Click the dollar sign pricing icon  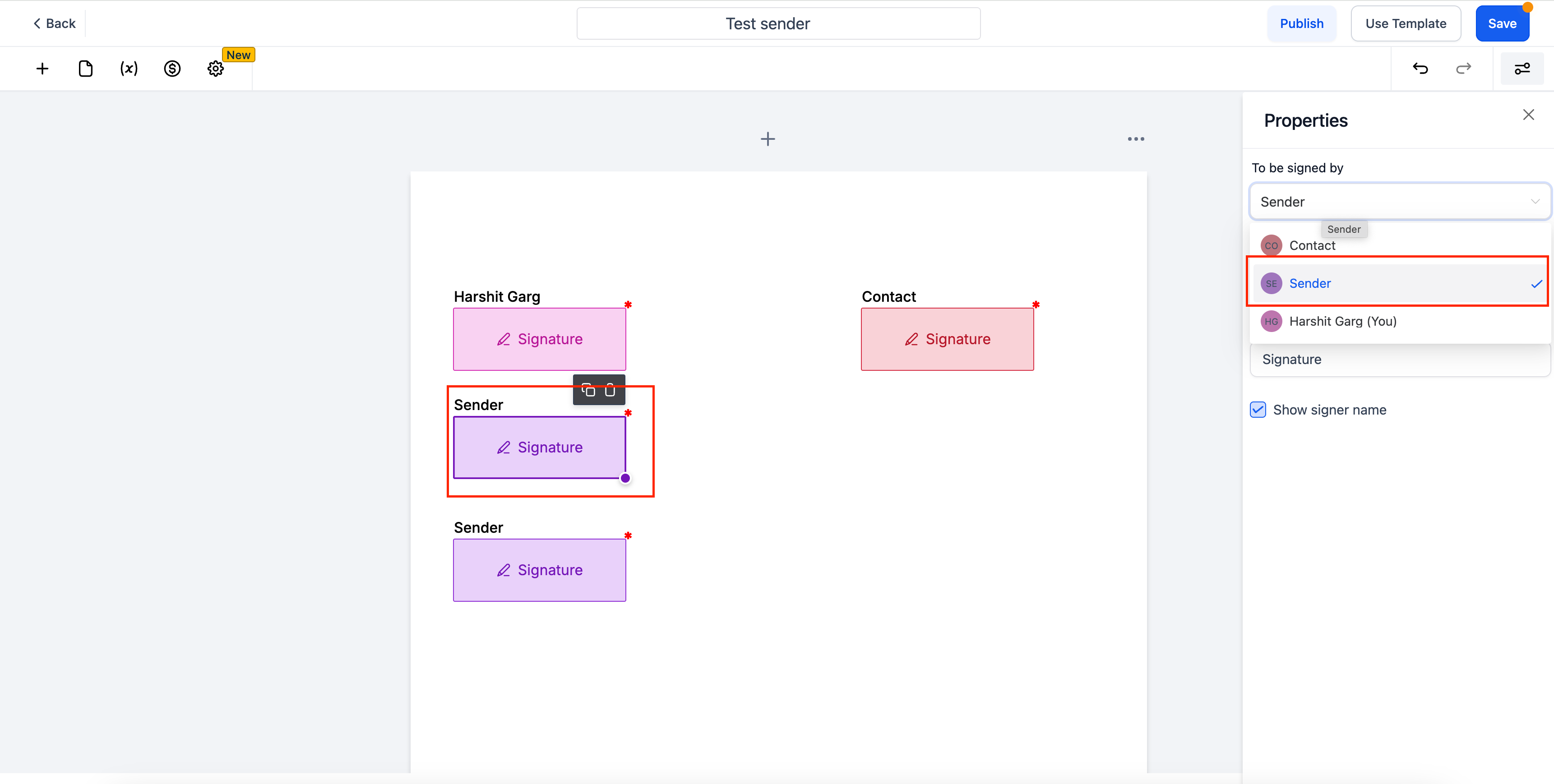172,69
